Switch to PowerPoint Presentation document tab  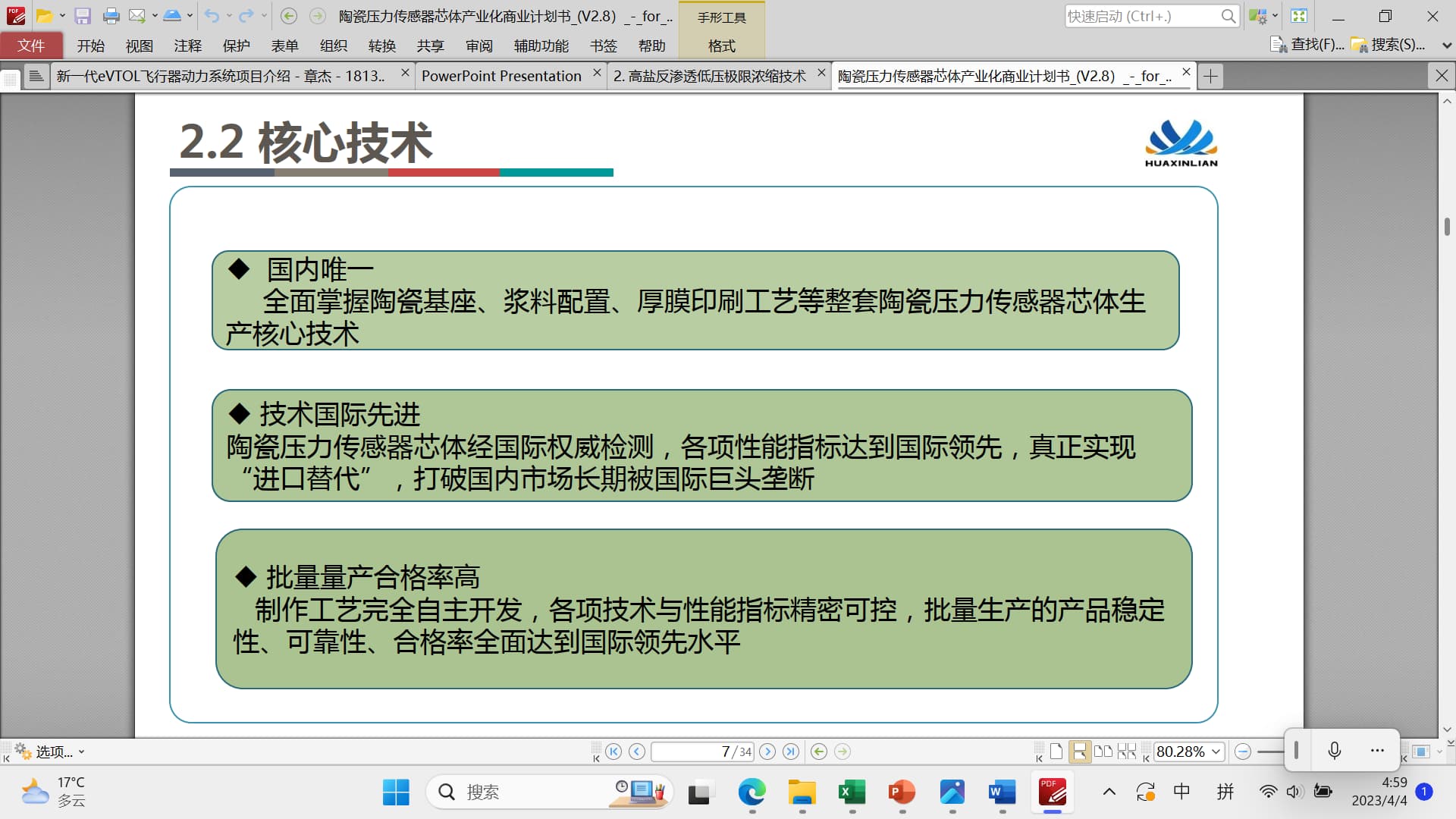click(501, 76)
